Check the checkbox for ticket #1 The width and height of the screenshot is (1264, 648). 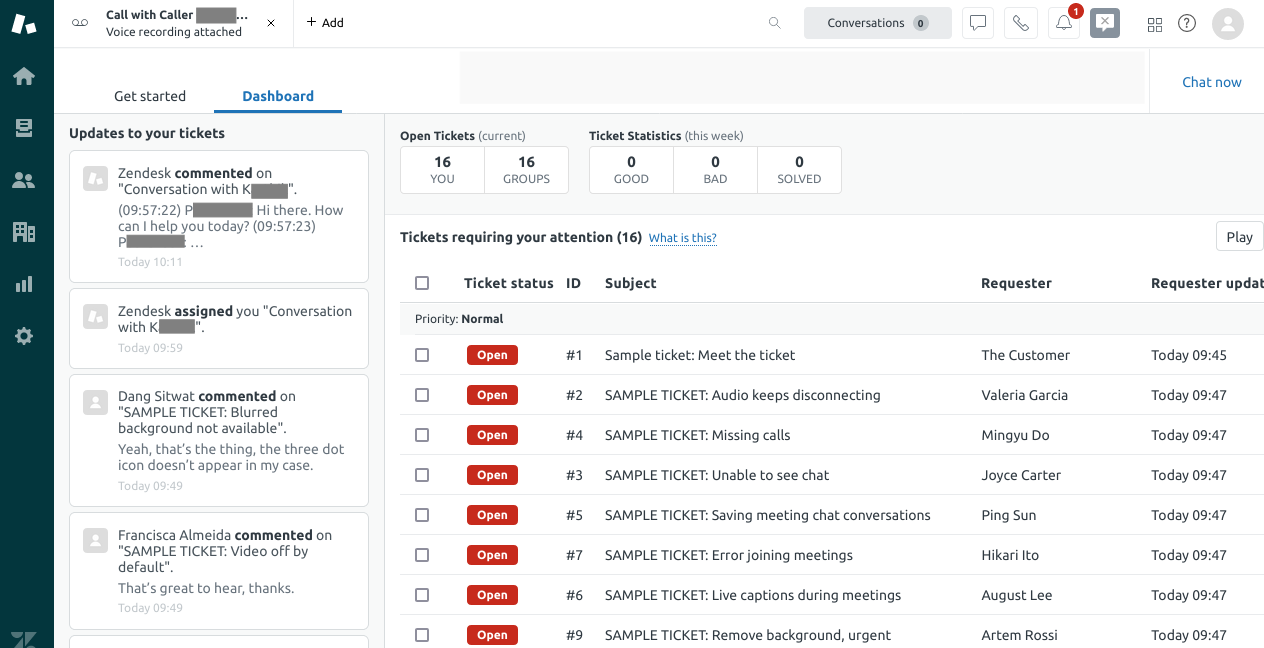tap(421, 354)
